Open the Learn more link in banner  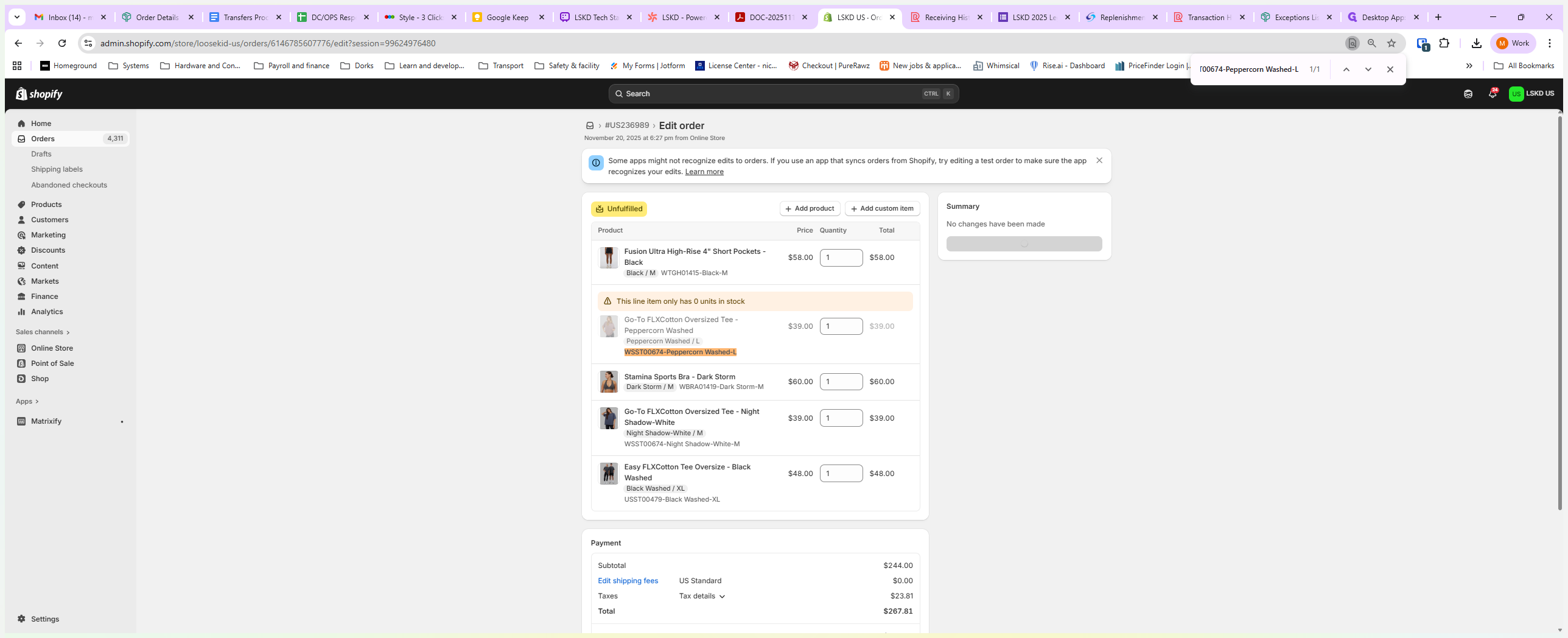coord(704,172)
